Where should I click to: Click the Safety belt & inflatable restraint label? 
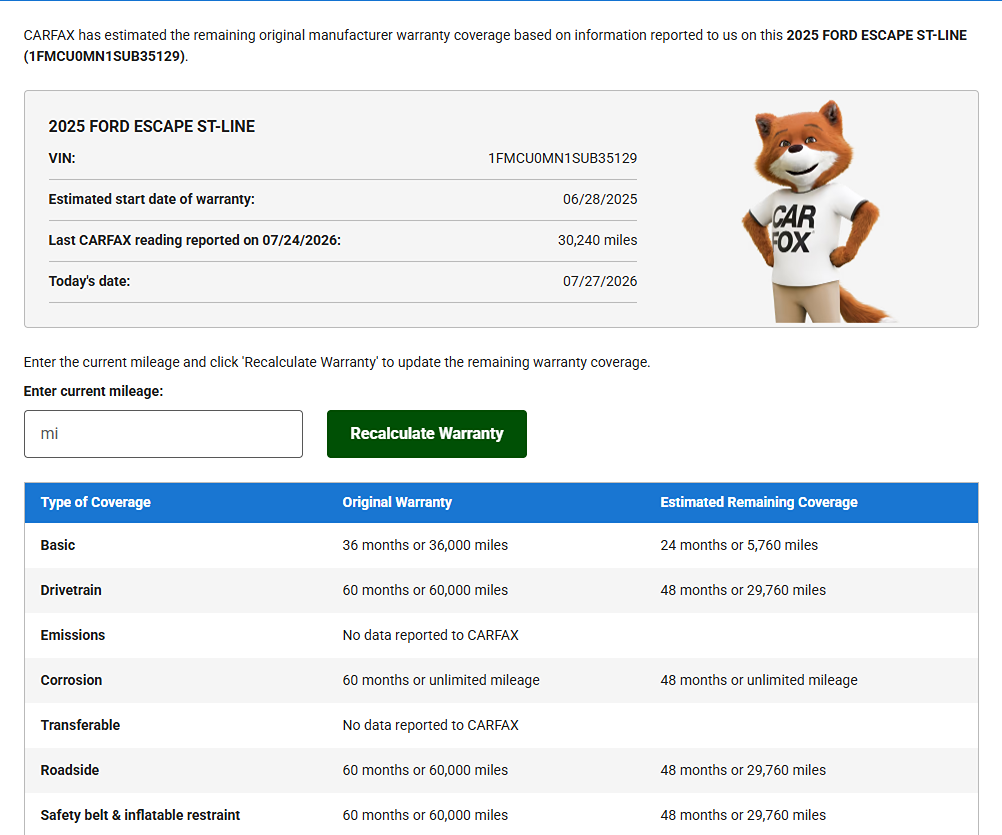coord(141,815)
